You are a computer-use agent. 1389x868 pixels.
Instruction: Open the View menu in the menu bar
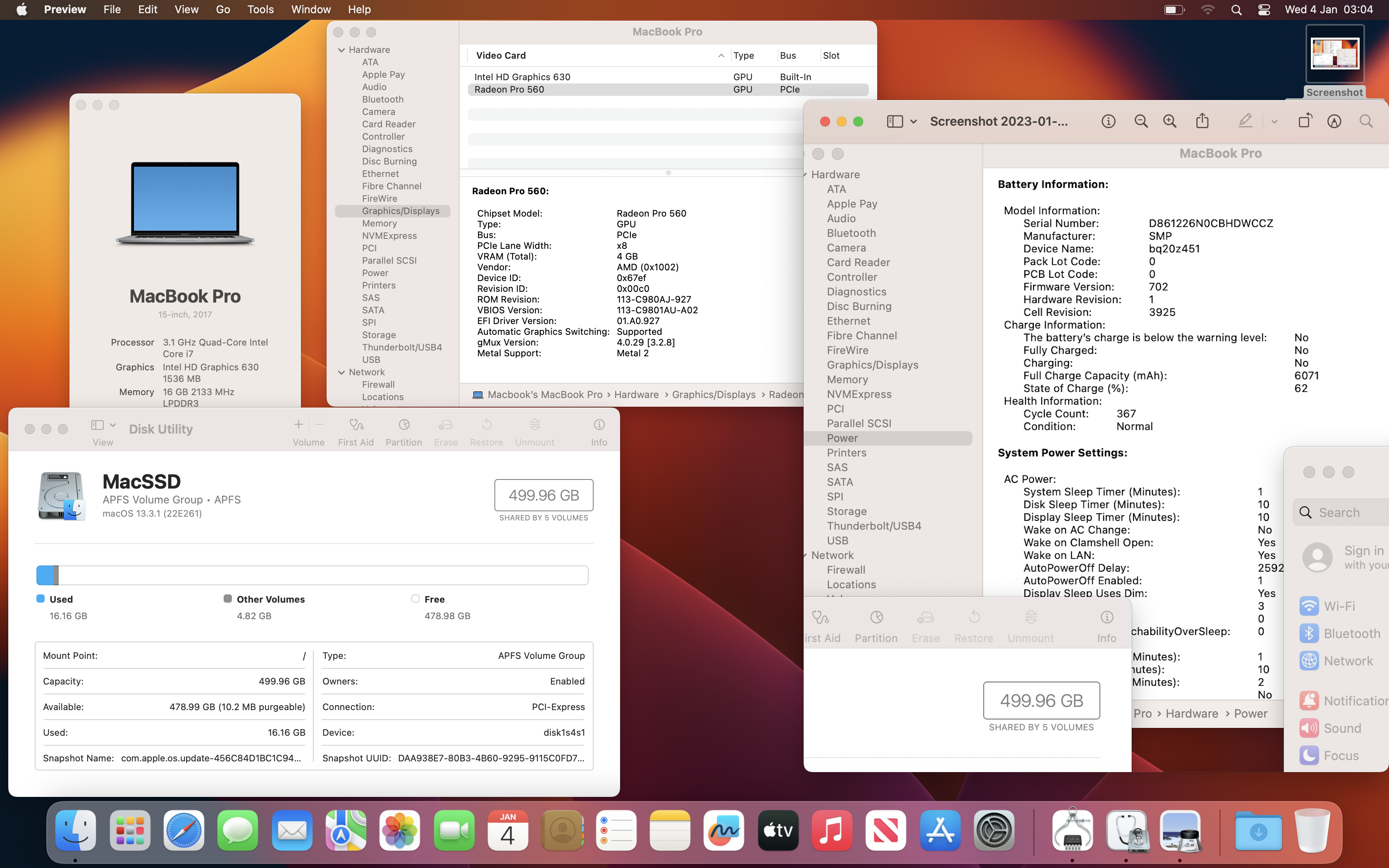[186, 10]
